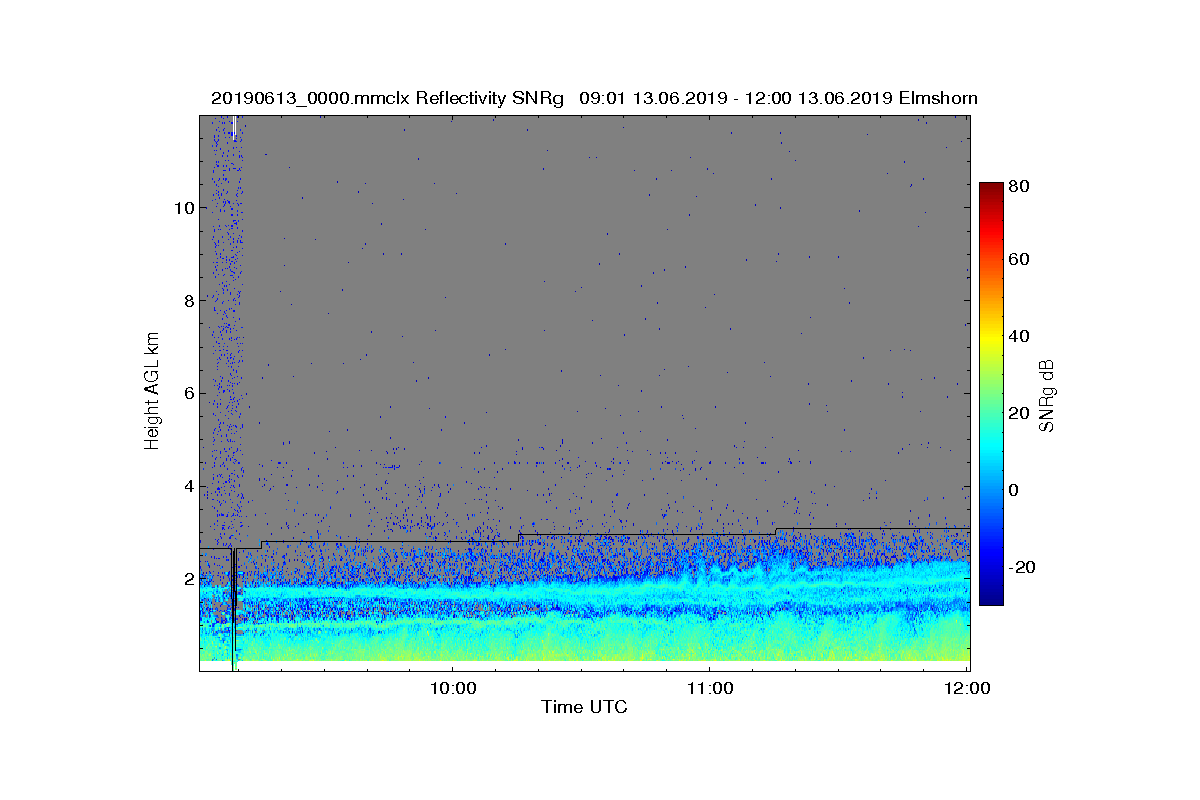Click the colorbar value 20
The height and width of the screenshot is (800, 1200).
coord(1020,413)
